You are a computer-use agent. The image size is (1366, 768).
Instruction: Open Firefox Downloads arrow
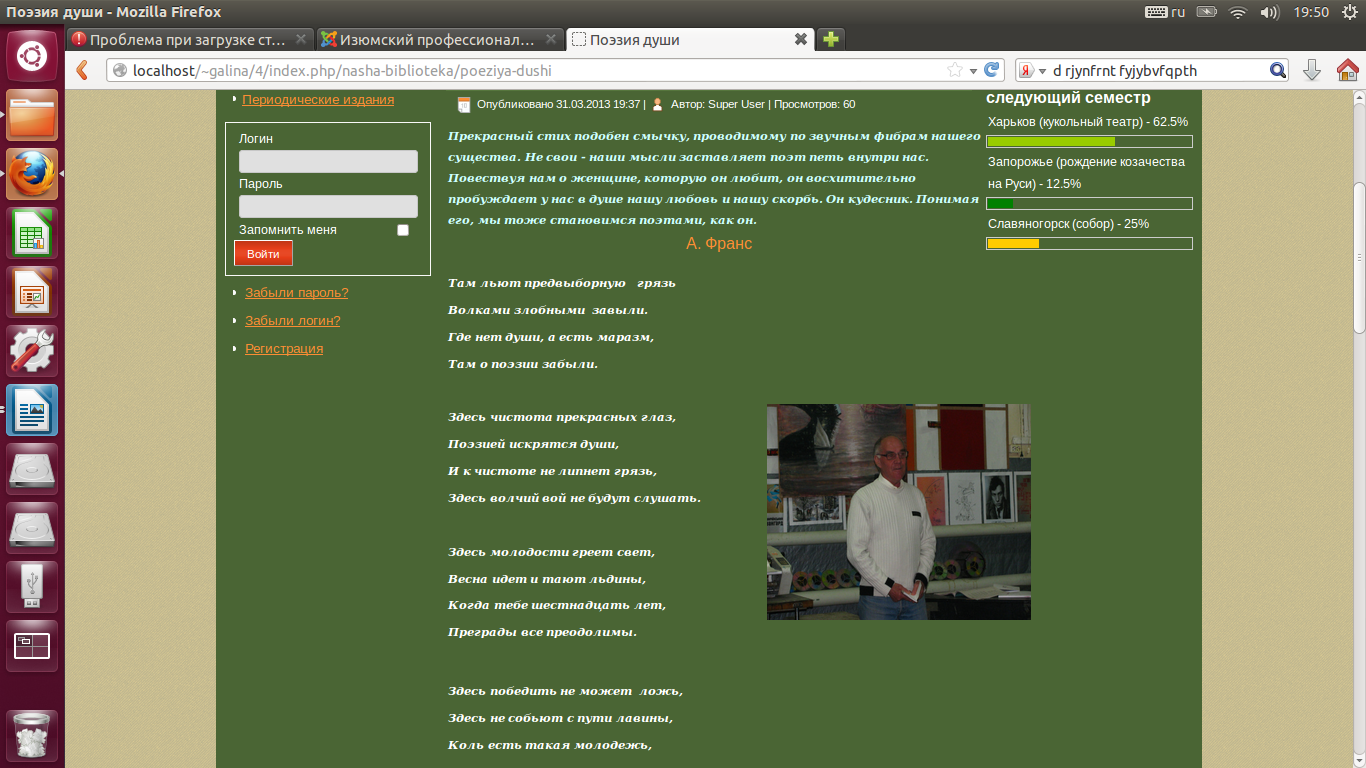pyautogui.click(x=1312, y=70)
